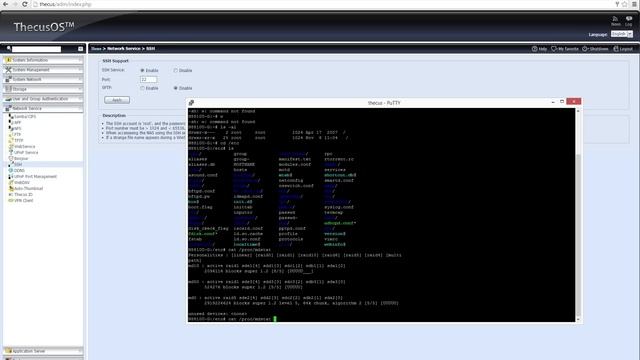Collapse the Network Service section
This screenshot has height=360, width=640.
43,109
